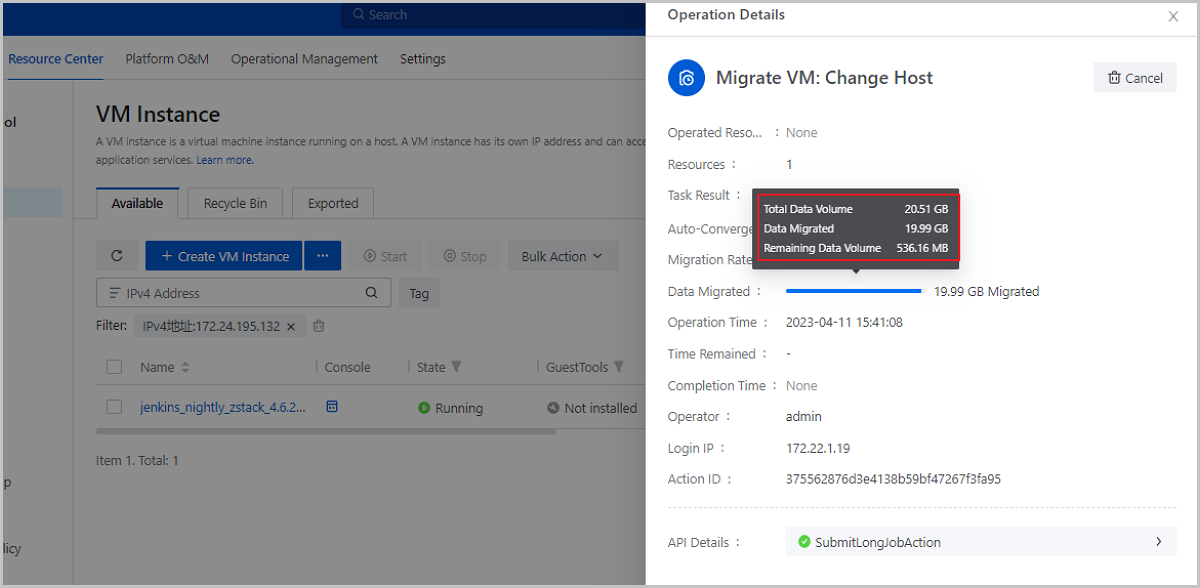Cancel the Migrate VM operation
This screenshot has height=588, width=1200.
click(x=1135, y=78)
